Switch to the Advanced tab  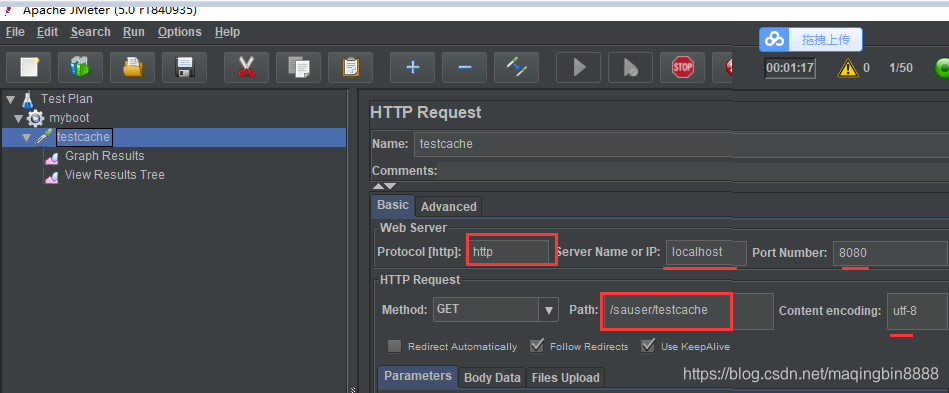[x=448, y=206]
